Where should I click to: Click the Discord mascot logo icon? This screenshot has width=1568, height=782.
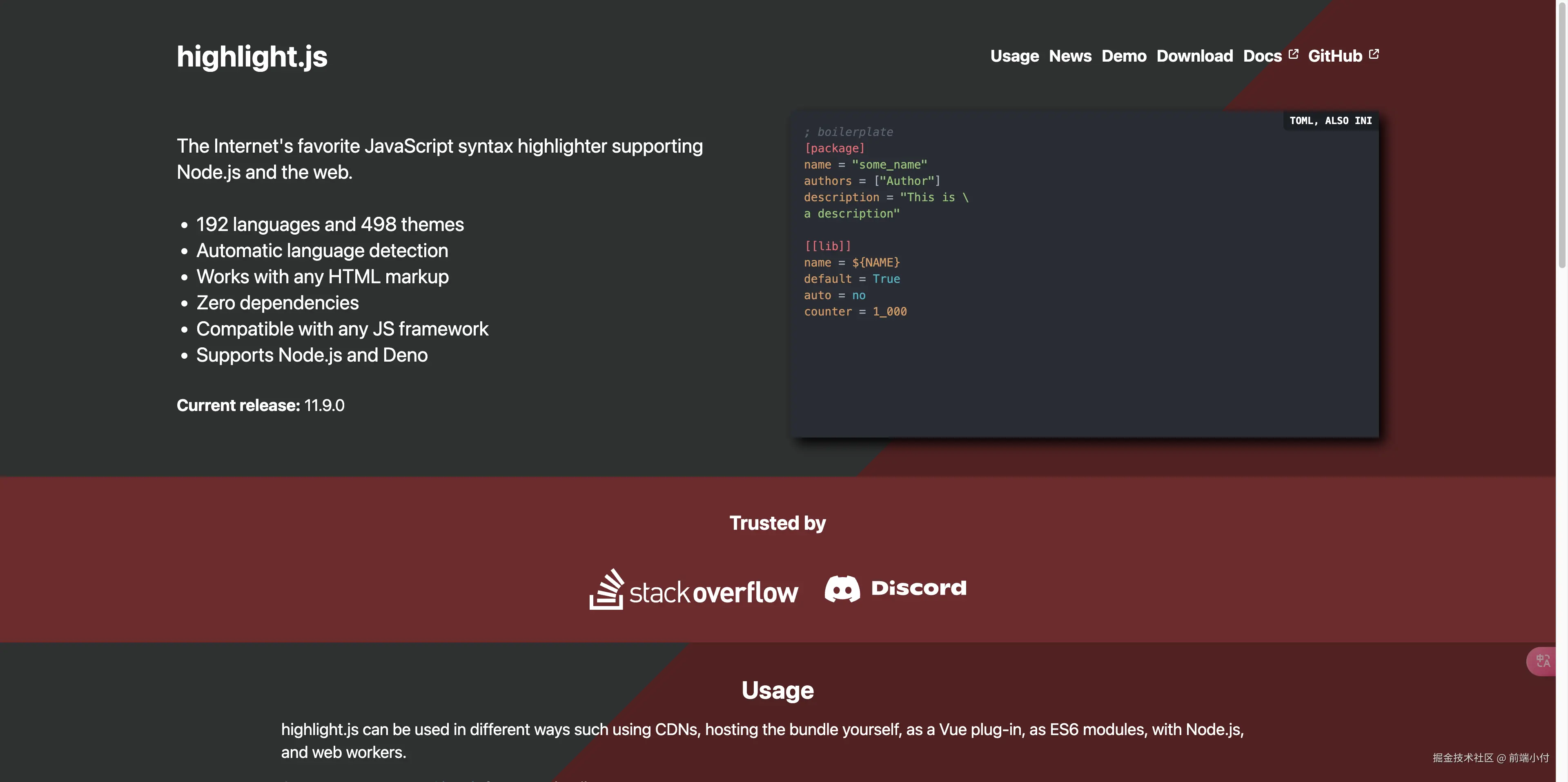tap(842, 589)
